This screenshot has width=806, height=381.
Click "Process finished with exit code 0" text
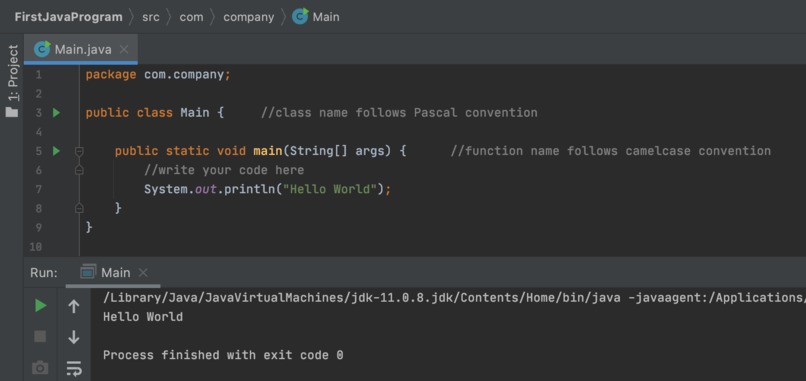point(223,355)
